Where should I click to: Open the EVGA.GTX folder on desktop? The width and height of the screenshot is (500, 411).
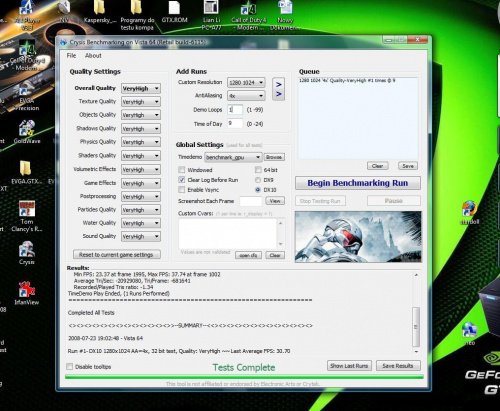(26, 172)
